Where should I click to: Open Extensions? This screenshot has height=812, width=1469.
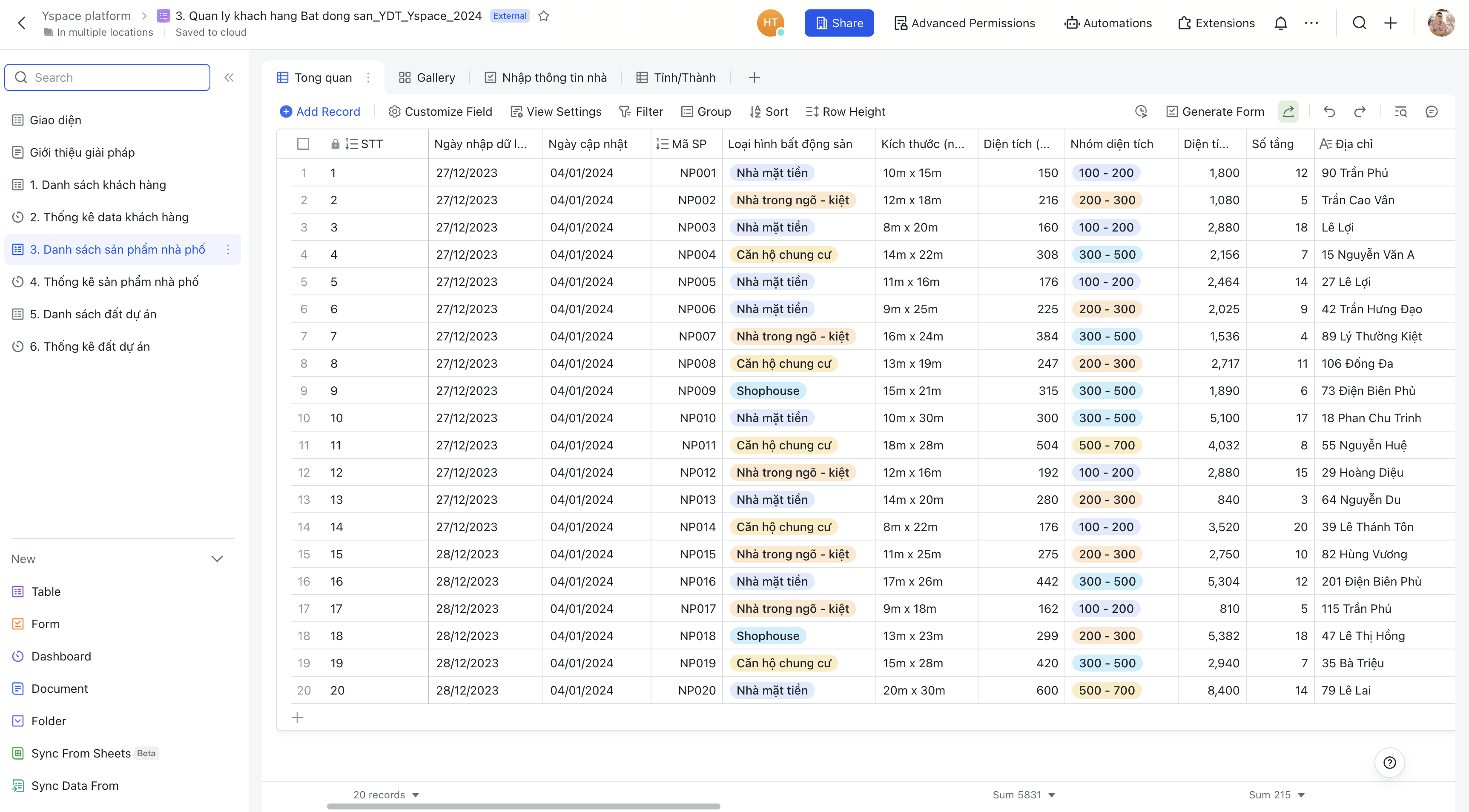1217,23
